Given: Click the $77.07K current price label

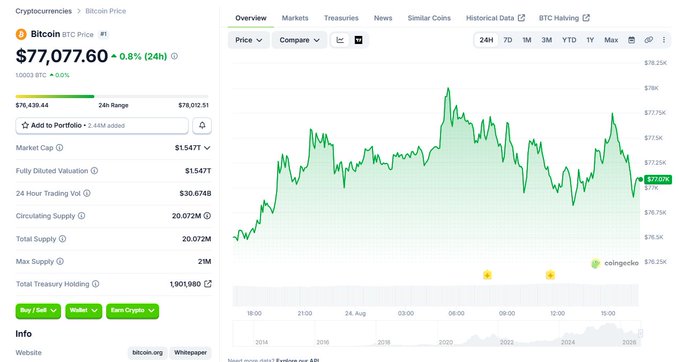Looking at the screenshot, I should [658, 179].
